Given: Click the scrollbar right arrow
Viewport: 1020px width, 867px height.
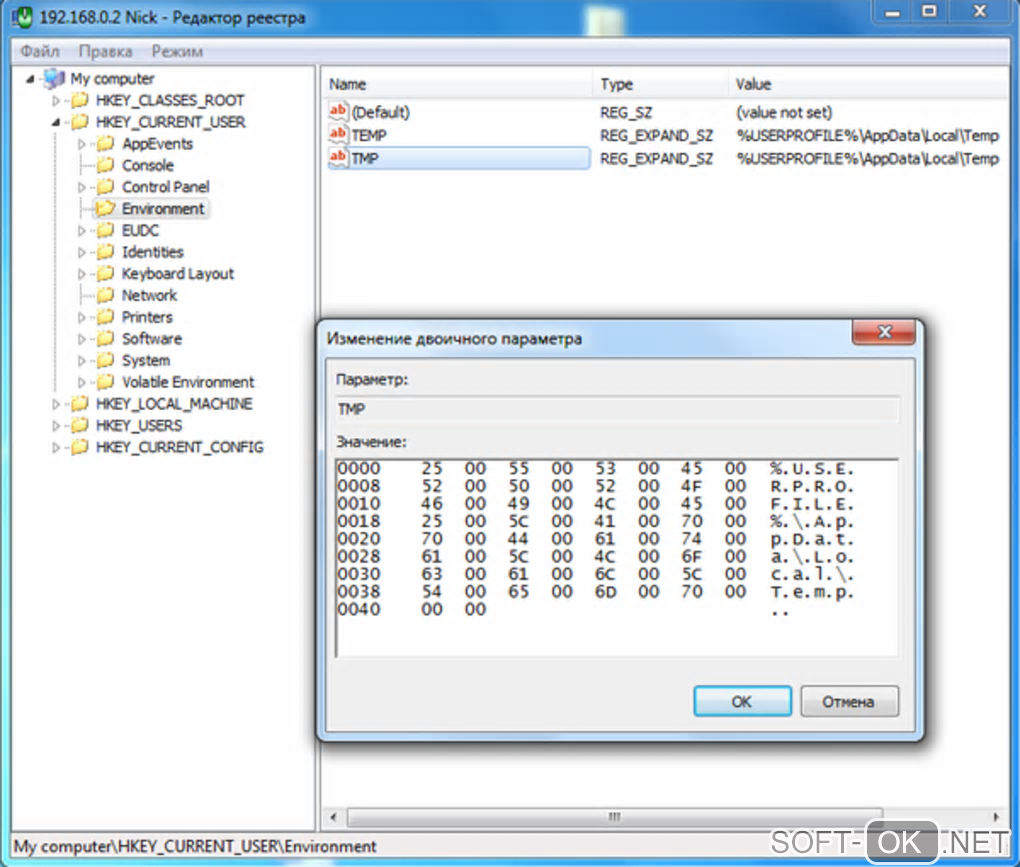Looking at the screenshot, I should (996, 817).
